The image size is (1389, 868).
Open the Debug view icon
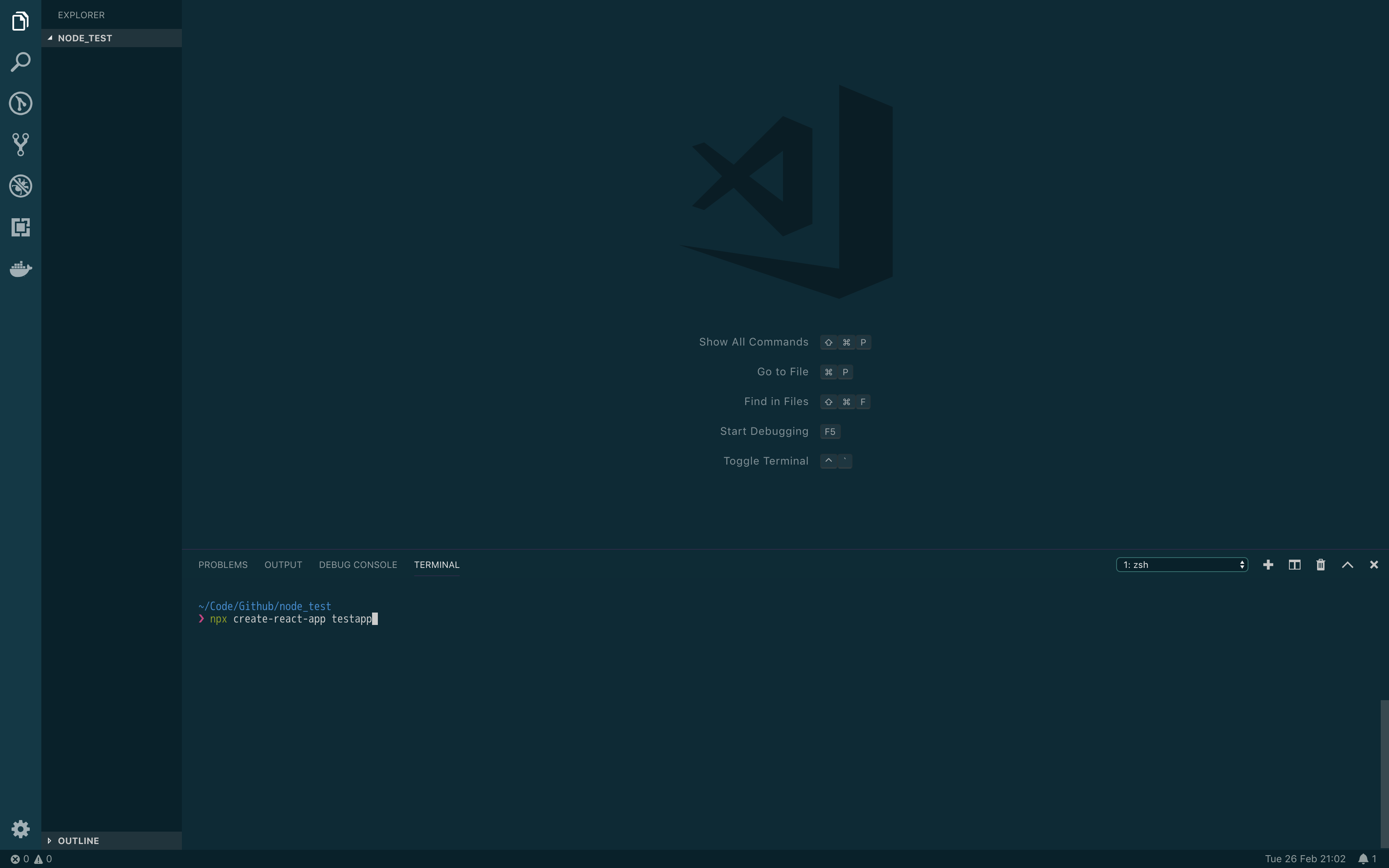point(21,186)
